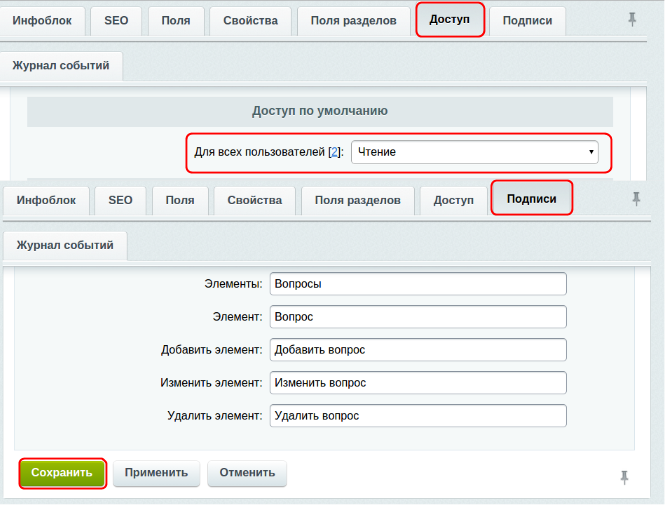The height and width of the screenshot is (512, 671).
Task: Select 'Поля разделов' tab in the upper row
Action: click(x=354, y=21)
